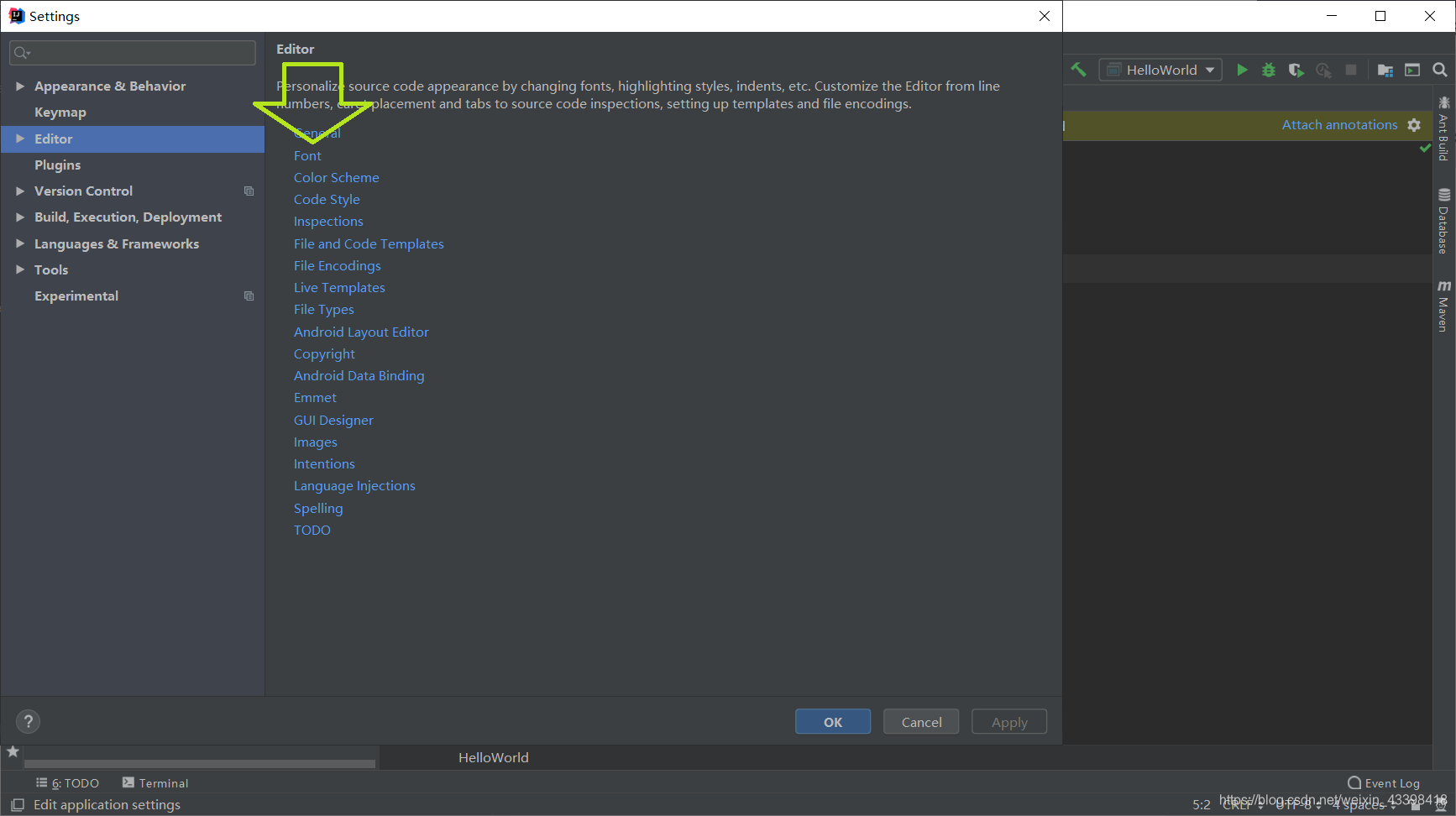Click the profiler clock icon

[x=1323, y=70]
